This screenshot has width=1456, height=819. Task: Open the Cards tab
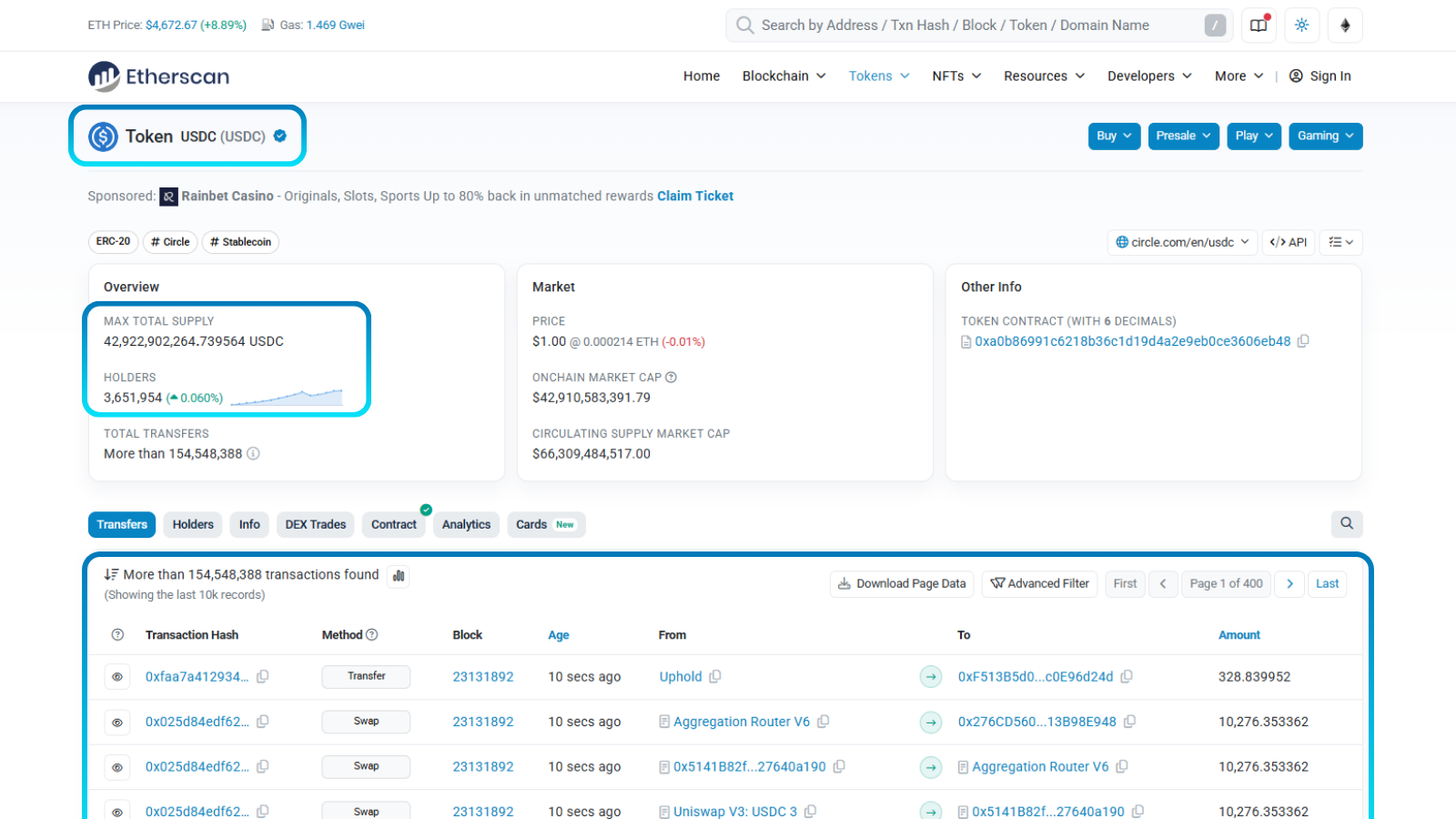545,524
